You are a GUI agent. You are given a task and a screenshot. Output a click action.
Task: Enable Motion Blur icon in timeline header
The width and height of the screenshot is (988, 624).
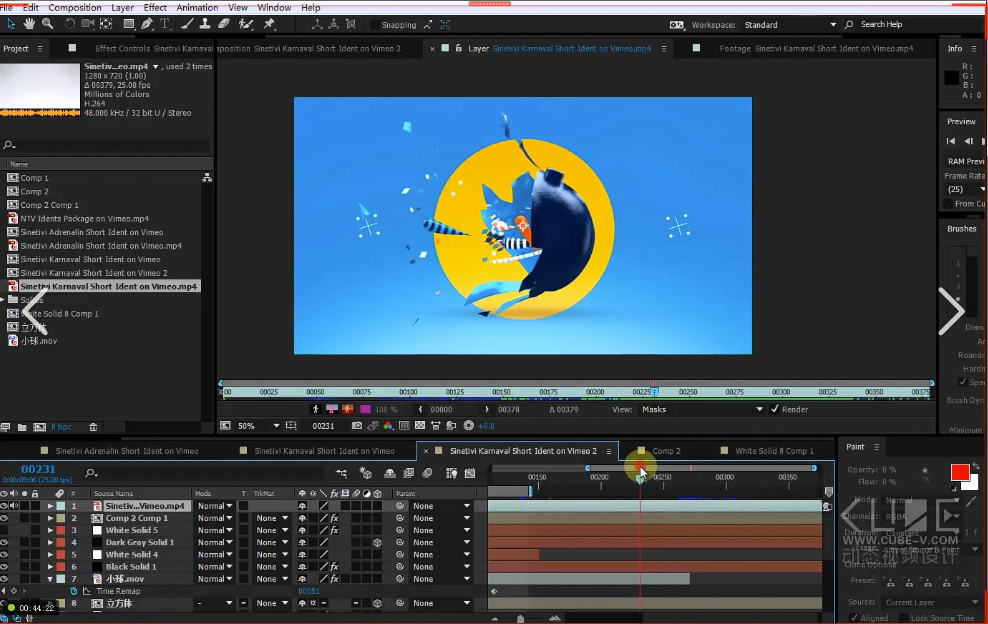(427, 473)
